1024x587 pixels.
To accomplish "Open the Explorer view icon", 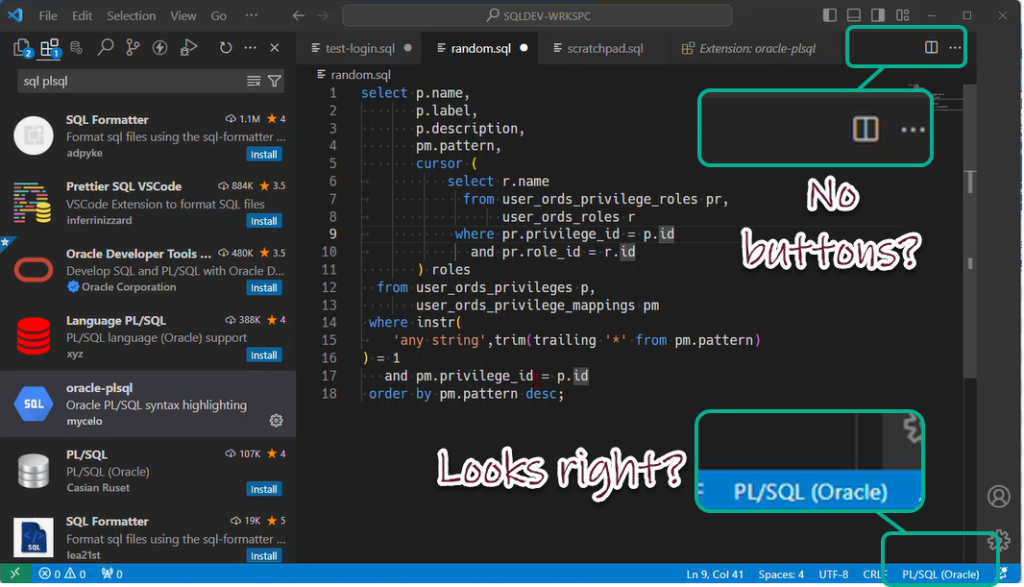I will coord(22,48).
